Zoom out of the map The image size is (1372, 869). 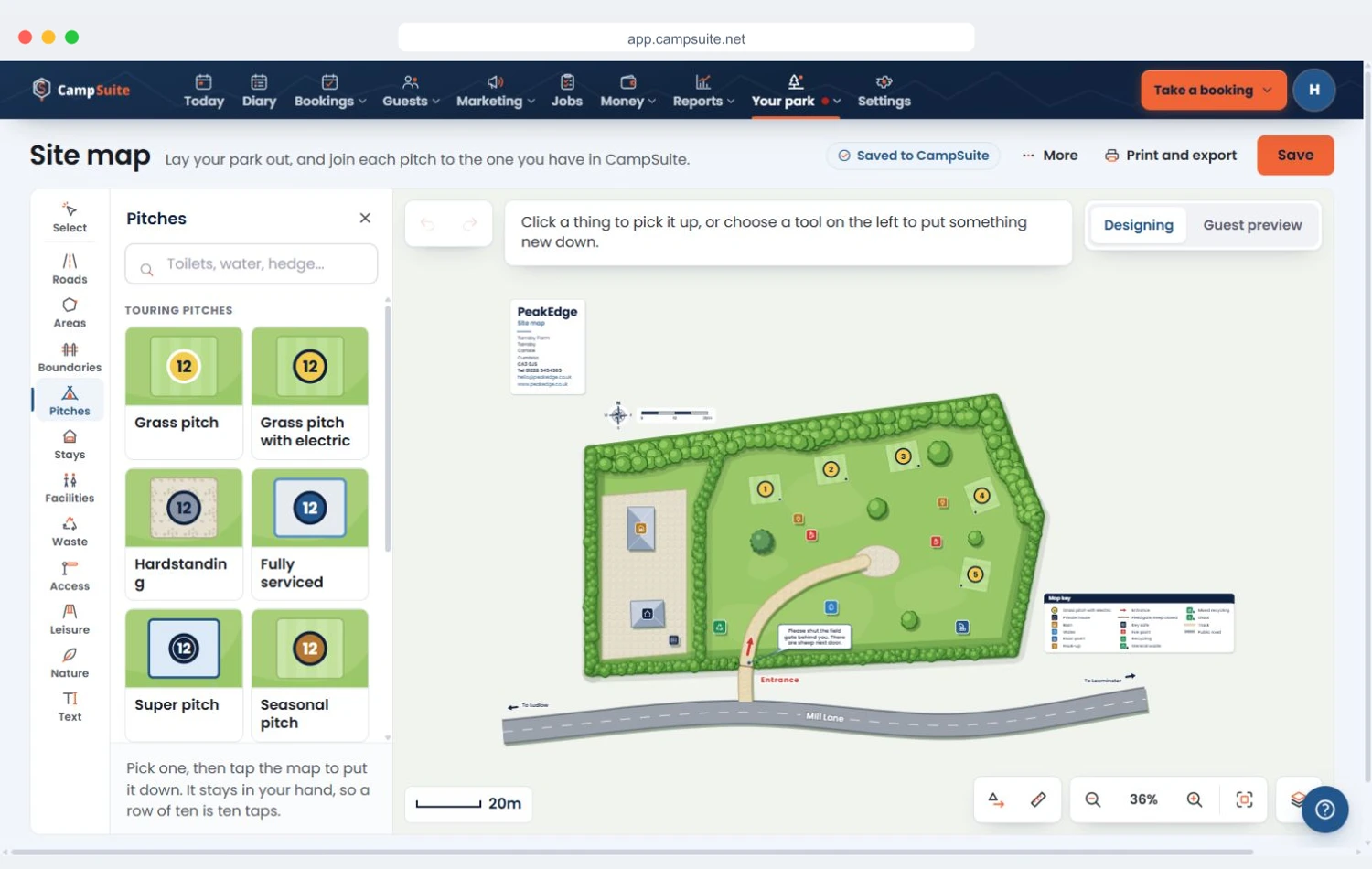pyautogui.click(x=1092, y=799)
